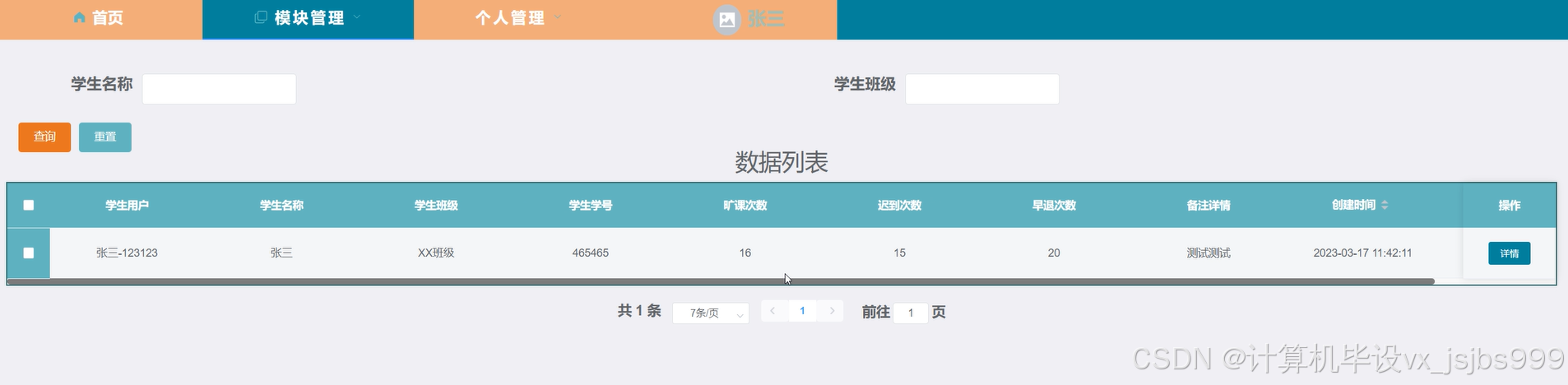Click the 早退次数 column header
The width and height of the screenshot is (1568, 385).
[1054, 206]
